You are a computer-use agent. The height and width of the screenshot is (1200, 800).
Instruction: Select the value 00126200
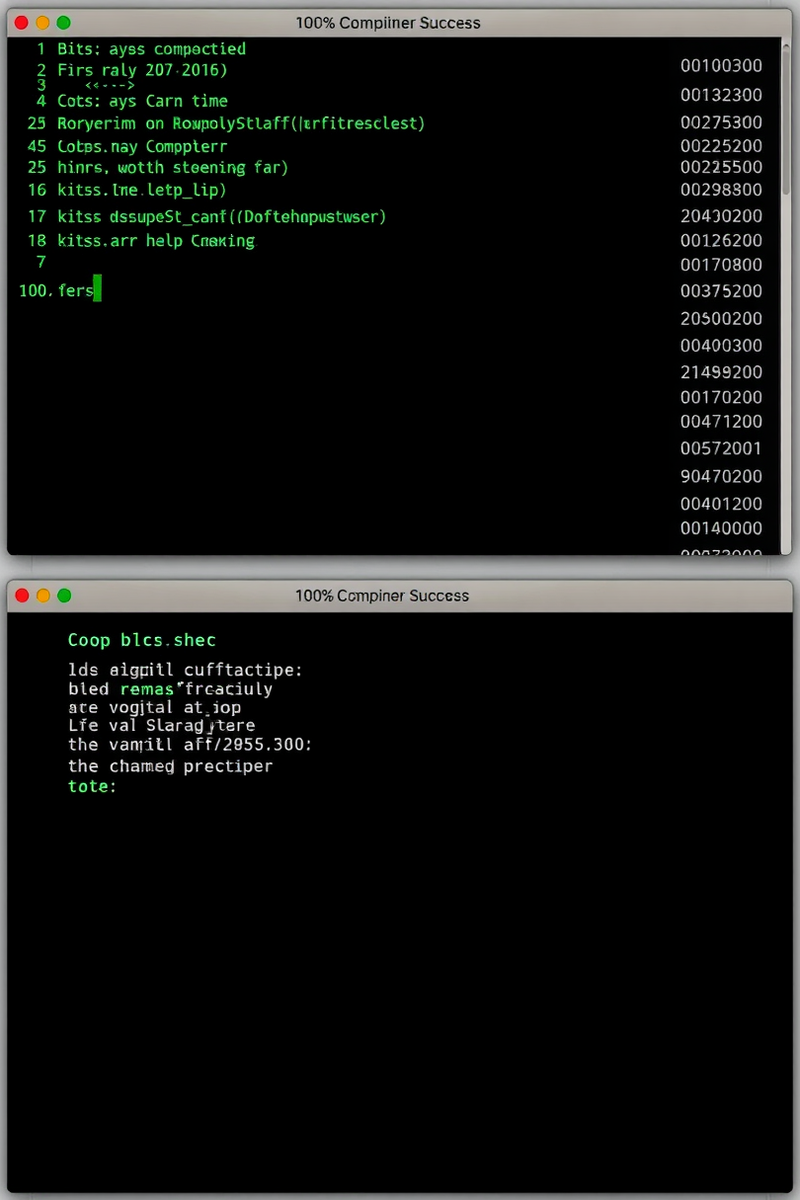click(x=721, y=241)
